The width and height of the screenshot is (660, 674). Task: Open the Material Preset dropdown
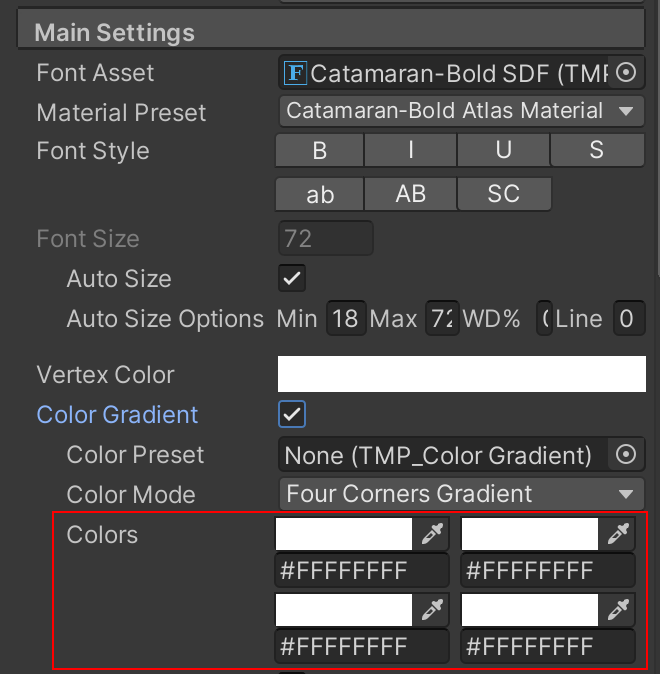(461, 111)
